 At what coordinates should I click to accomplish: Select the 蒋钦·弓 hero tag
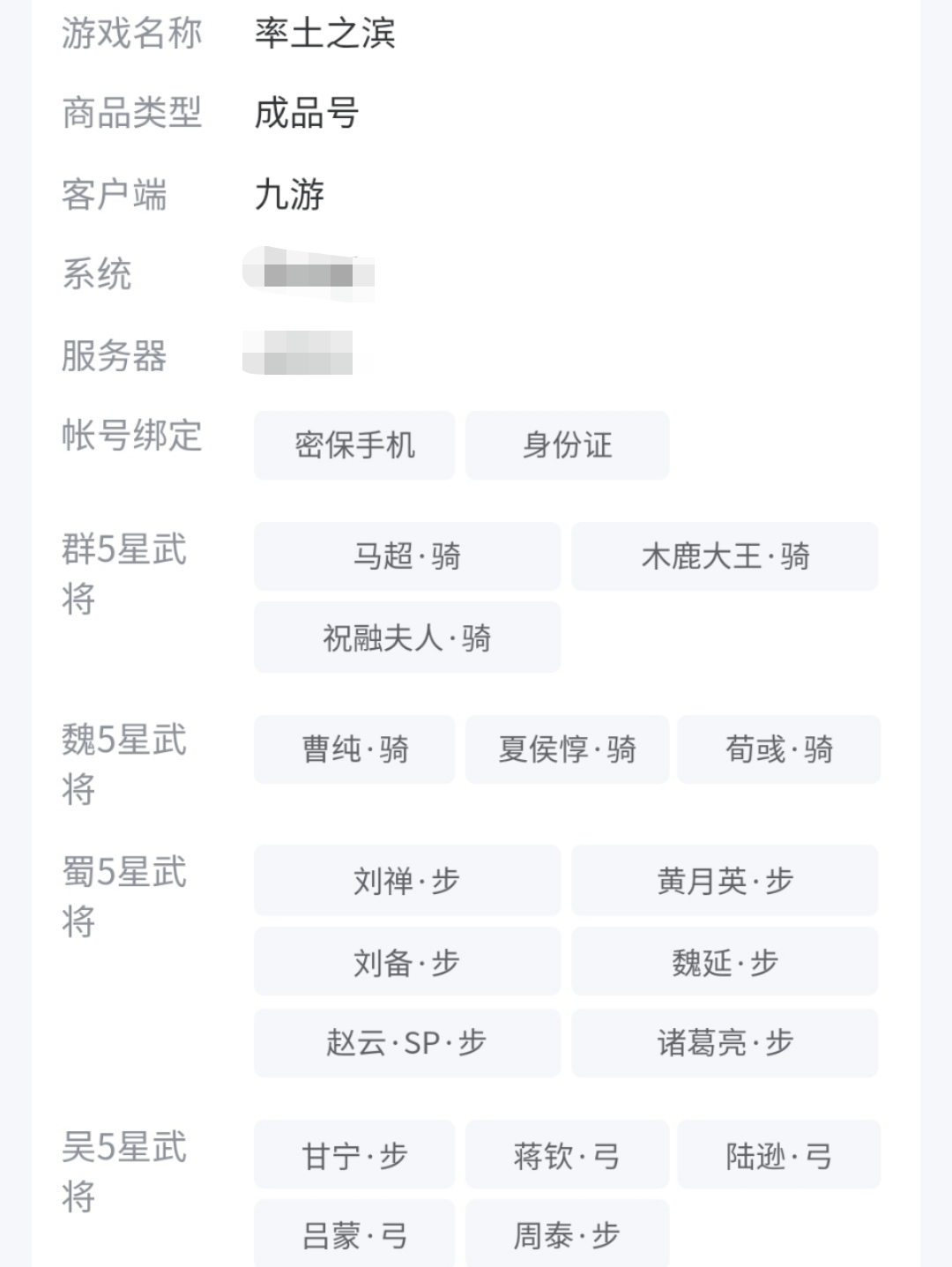click(567, 1155)
